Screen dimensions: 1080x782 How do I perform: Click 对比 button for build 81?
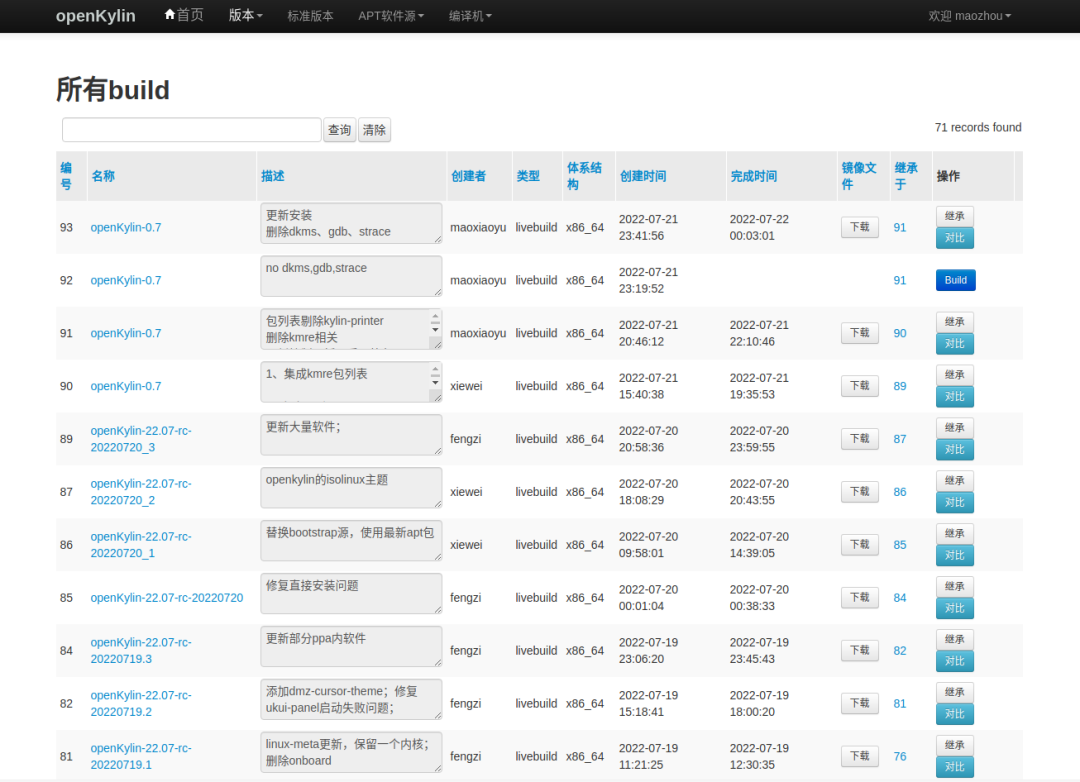point(955,767)
